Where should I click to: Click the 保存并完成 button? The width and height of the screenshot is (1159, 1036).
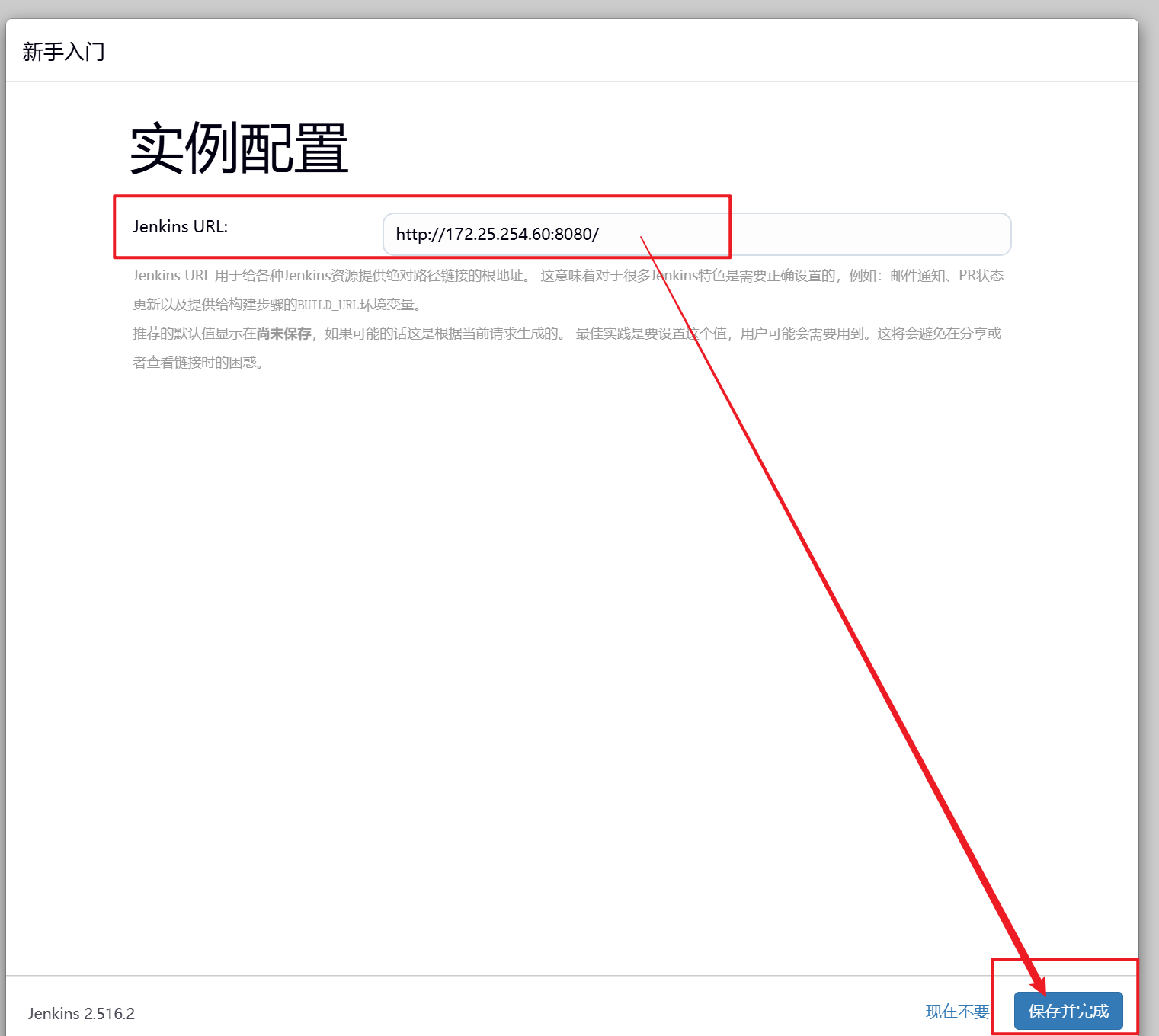tap(1068, 1011)
